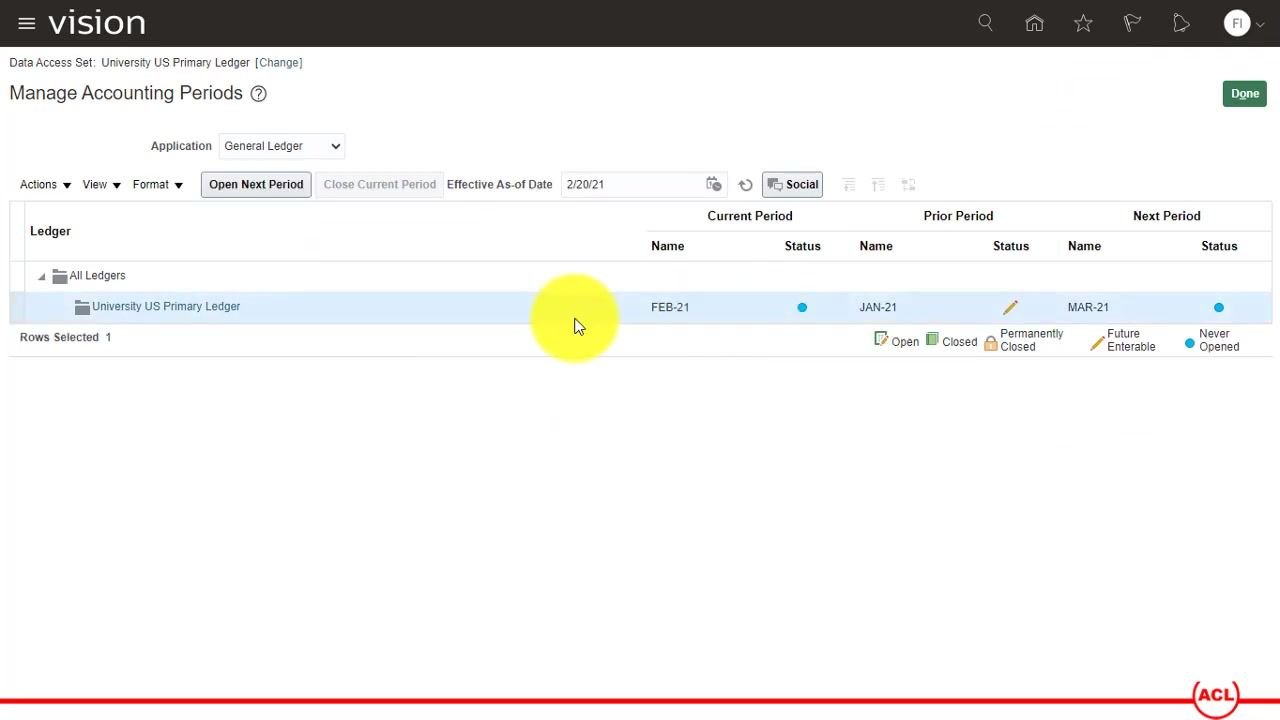
Task: Click the JAN-21 prior period pencil status icon
Action: [x=1010, y=307]
